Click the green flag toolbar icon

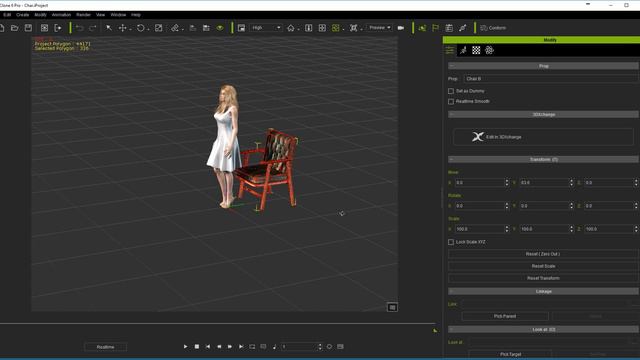coord(436,28)
